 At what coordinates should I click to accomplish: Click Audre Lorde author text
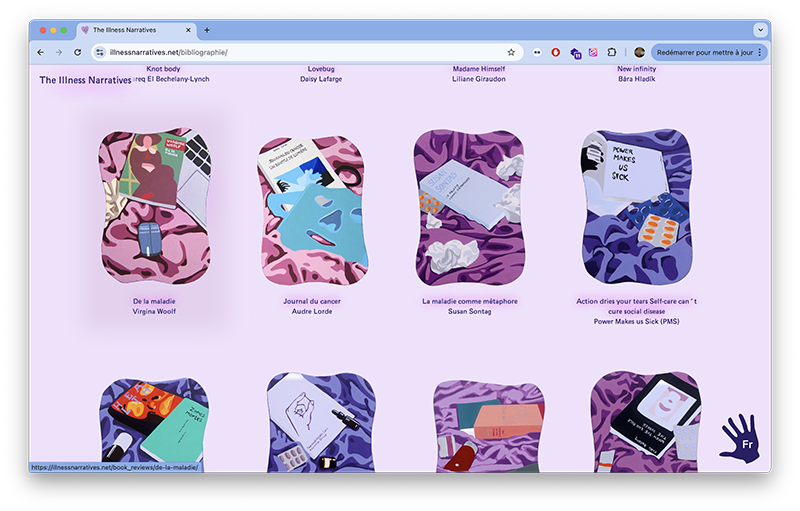coord(312,312)
